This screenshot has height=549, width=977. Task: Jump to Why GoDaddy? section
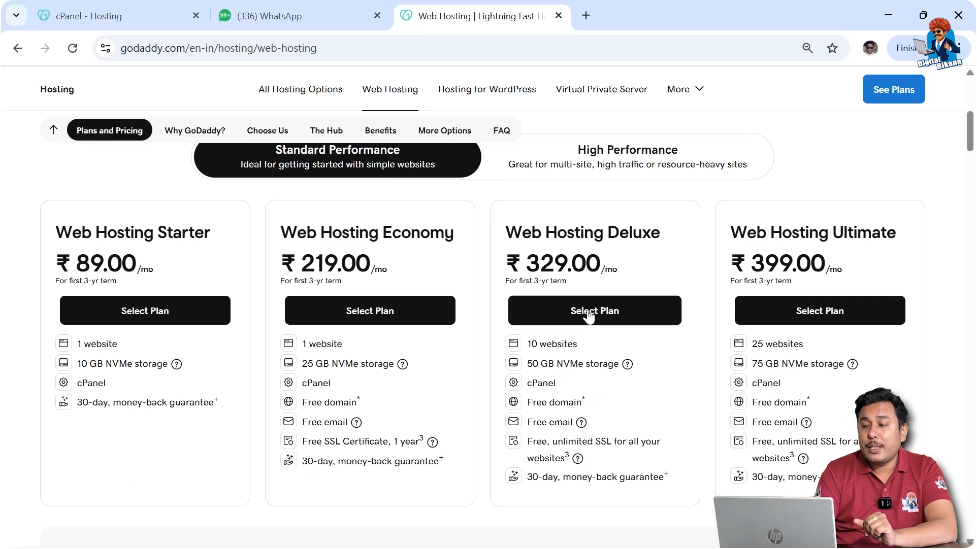point(195,130)
